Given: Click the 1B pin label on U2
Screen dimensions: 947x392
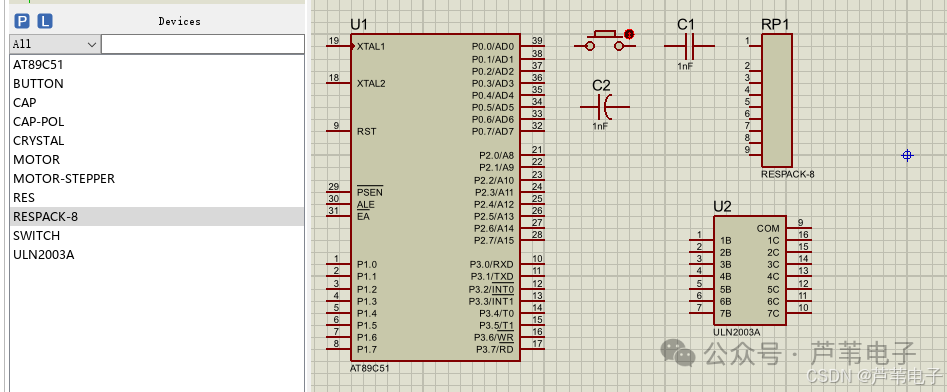Looking at the screenshot, I should 726,240.
